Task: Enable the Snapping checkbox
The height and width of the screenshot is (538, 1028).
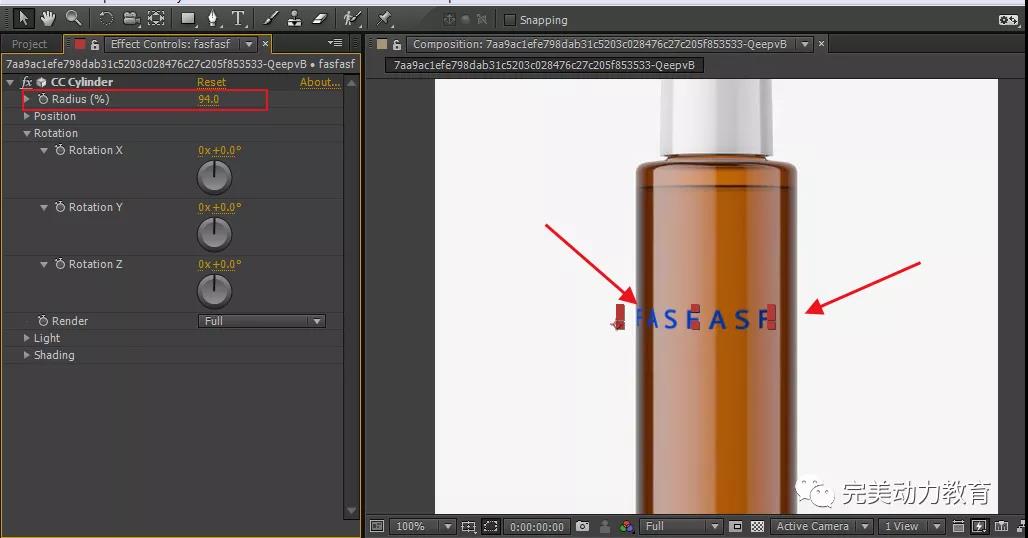Action: [510, 20]
